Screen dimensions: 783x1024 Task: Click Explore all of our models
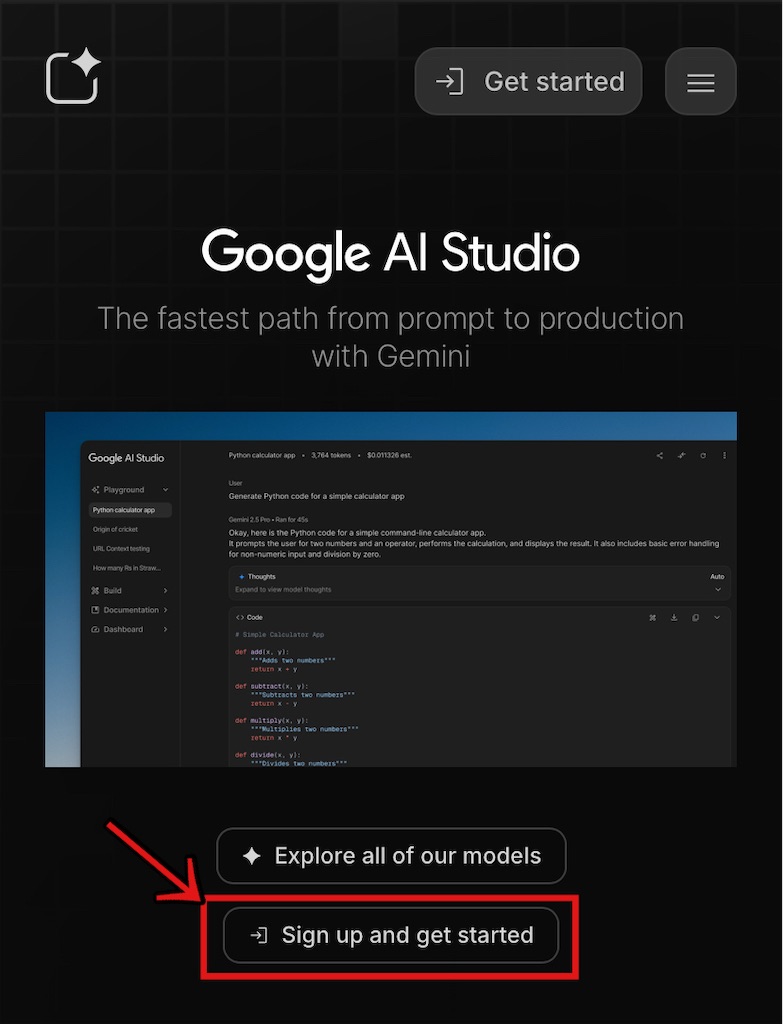(391, 856)
